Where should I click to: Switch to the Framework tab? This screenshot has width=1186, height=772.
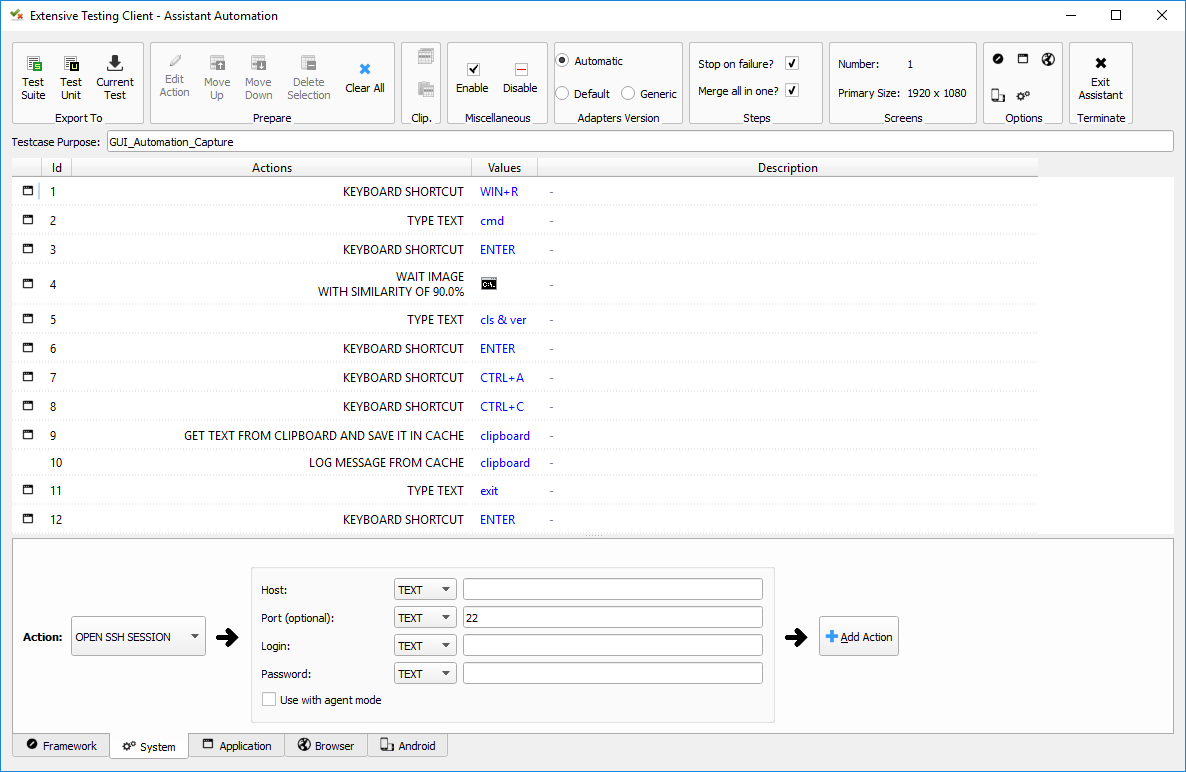point(61,746)
